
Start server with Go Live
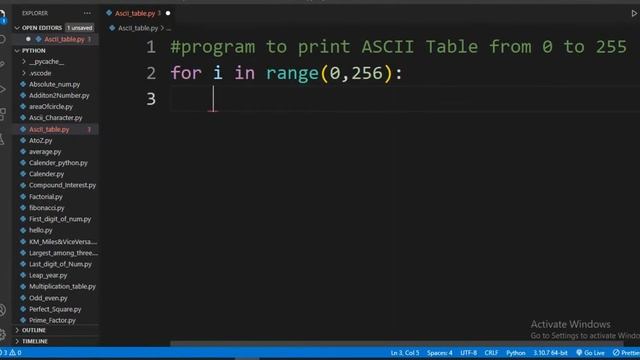pyautogui.click(x=590, y=353)
